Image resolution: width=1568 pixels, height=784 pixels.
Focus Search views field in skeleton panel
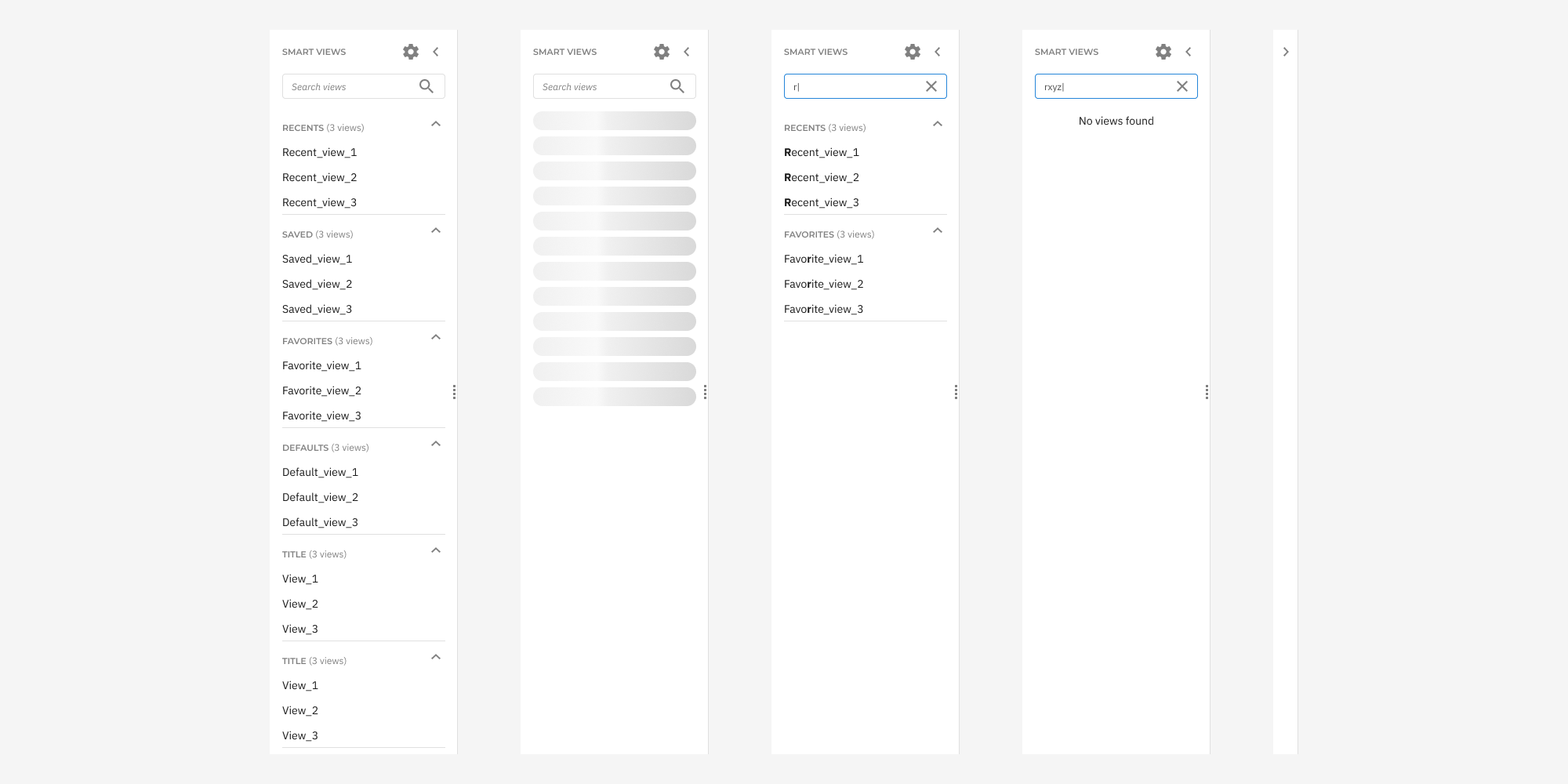(615, 86)
